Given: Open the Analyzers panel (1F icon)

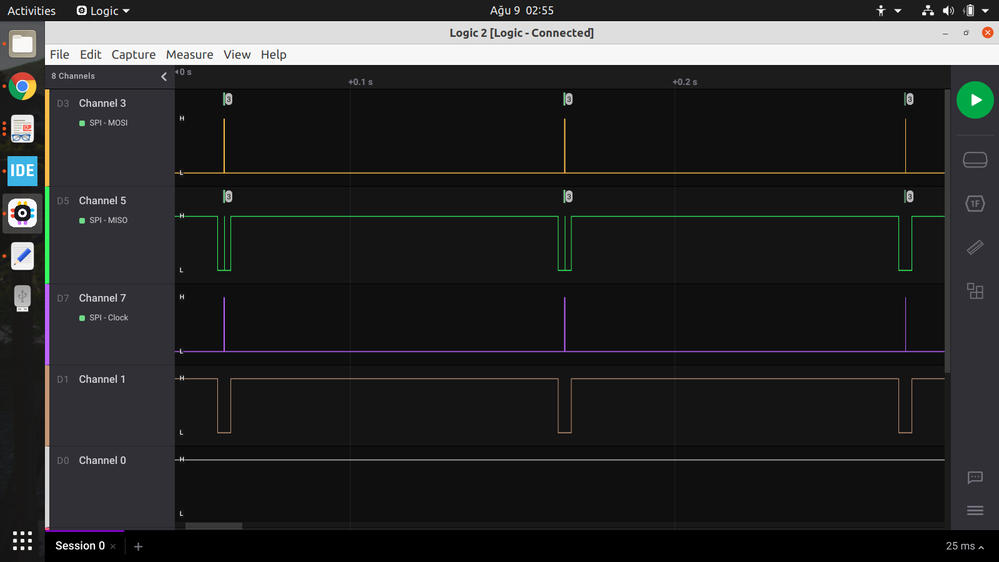Looking at the screenshot, I should point(975,203).
